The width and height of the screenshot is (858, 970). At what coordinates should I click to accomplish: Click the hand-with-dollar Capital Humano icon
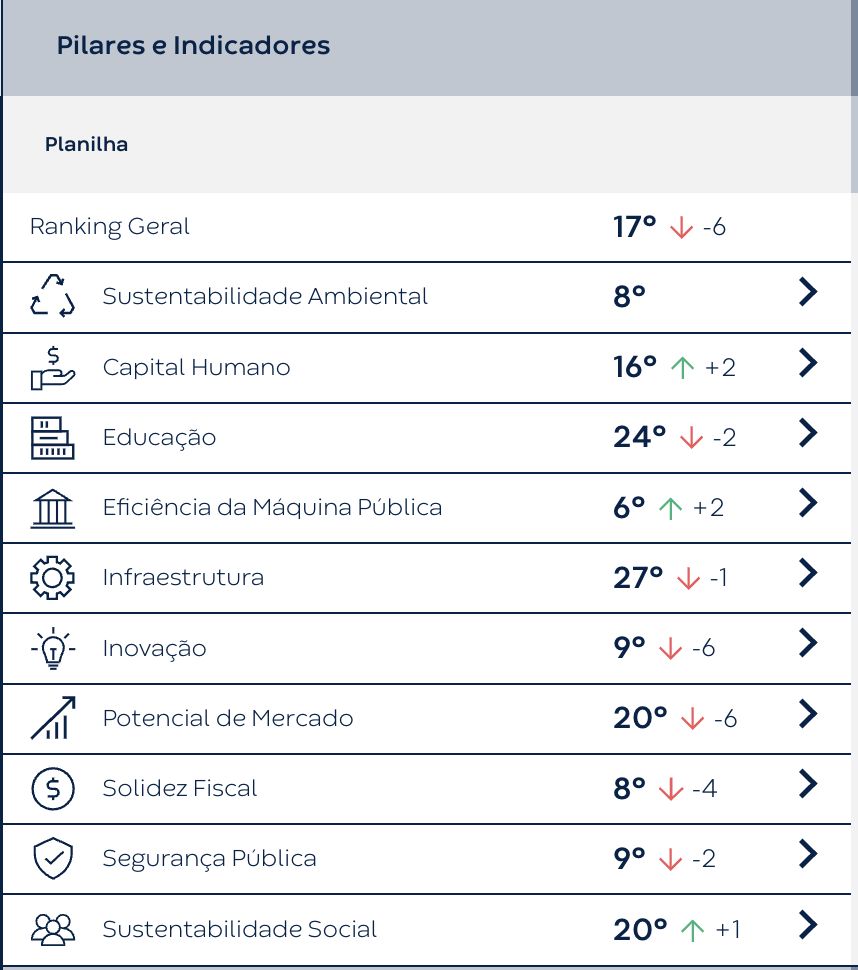[x=53, y=367]
